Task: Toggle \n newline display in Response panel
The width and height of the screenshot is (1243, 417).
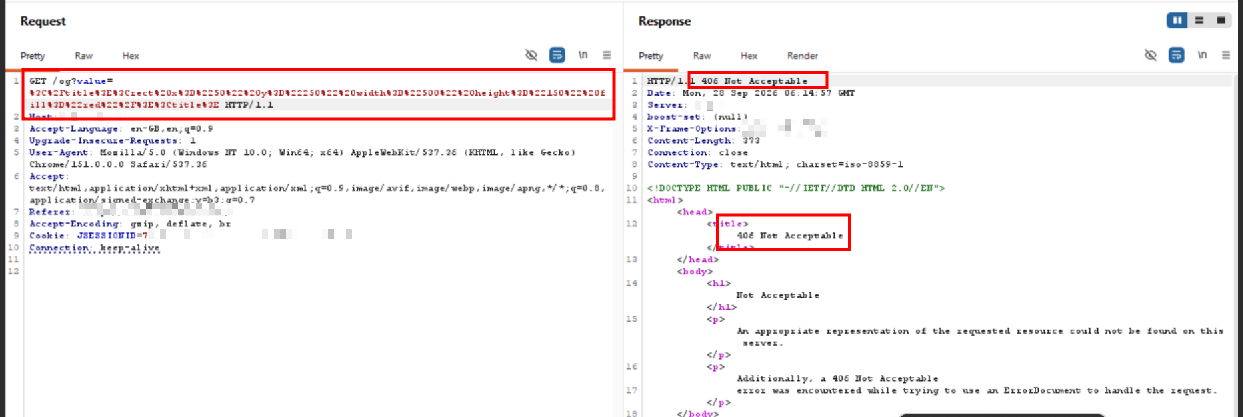Action: (1202, 55)
